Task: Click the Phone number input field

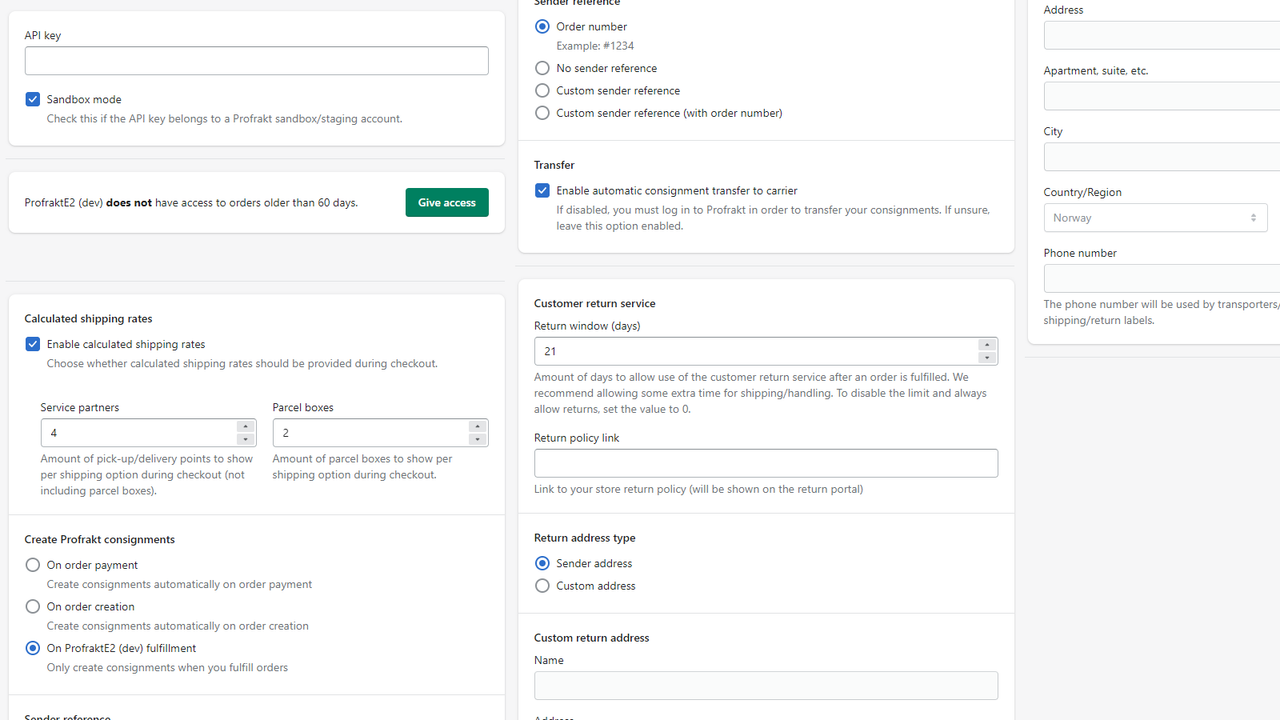Action: tap(1162, 278)
